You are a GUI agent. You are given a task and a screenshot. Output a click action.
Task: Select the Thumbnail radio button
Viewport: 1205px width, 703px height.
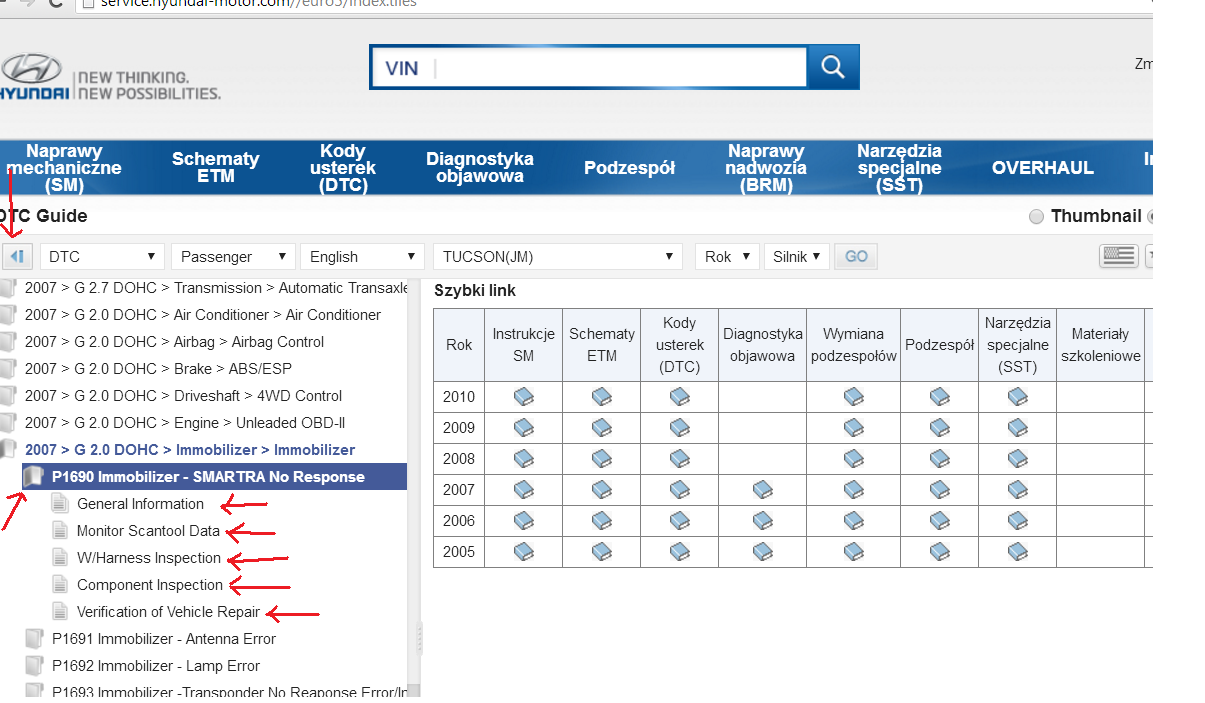pyautogui.click(x=1036, y=217)
